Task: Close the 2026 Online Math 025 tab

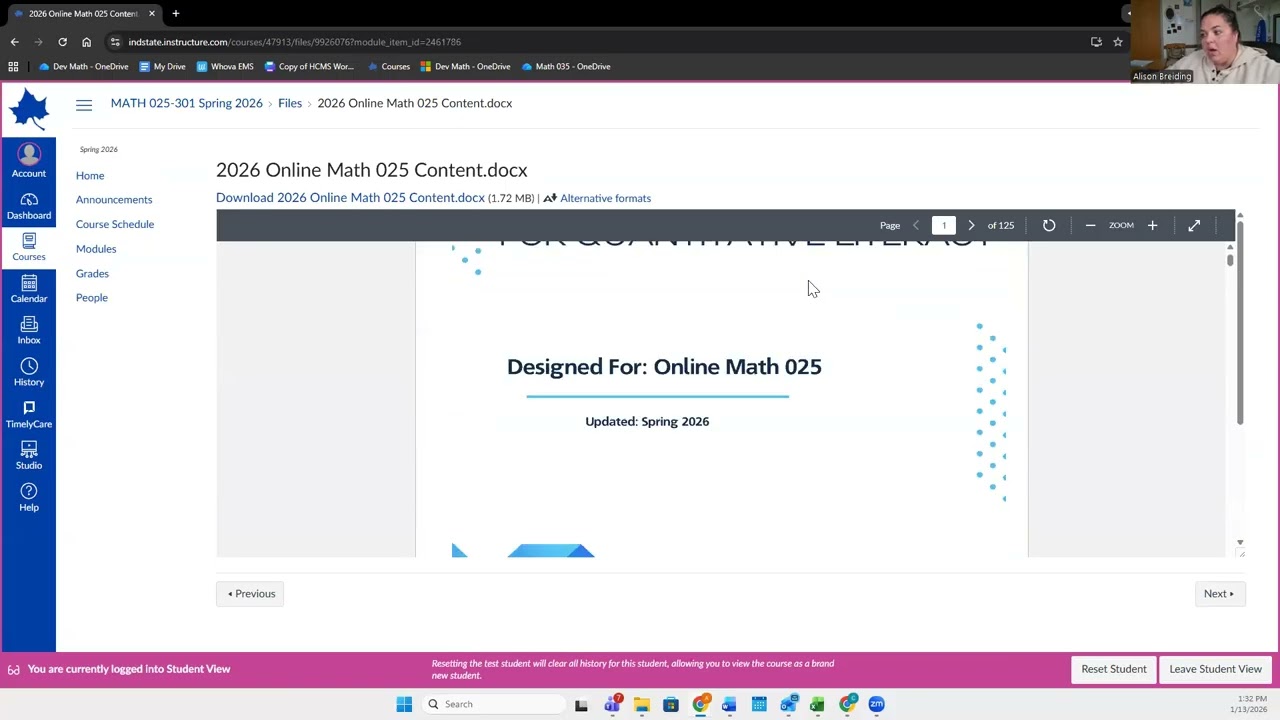Action: (x=152, y=14)
